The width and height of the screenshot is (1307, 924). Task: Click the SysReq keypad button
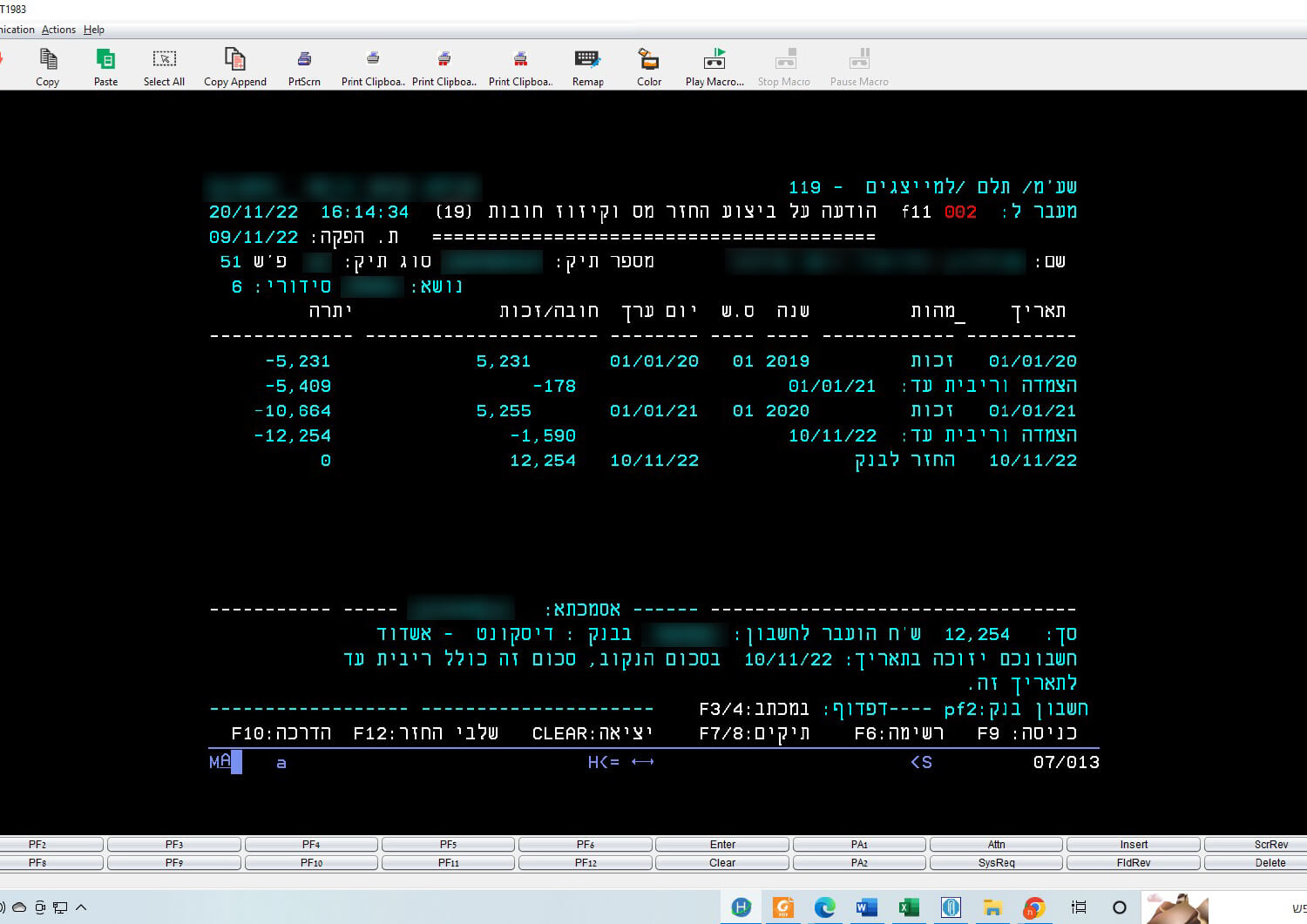pos(996,863)
